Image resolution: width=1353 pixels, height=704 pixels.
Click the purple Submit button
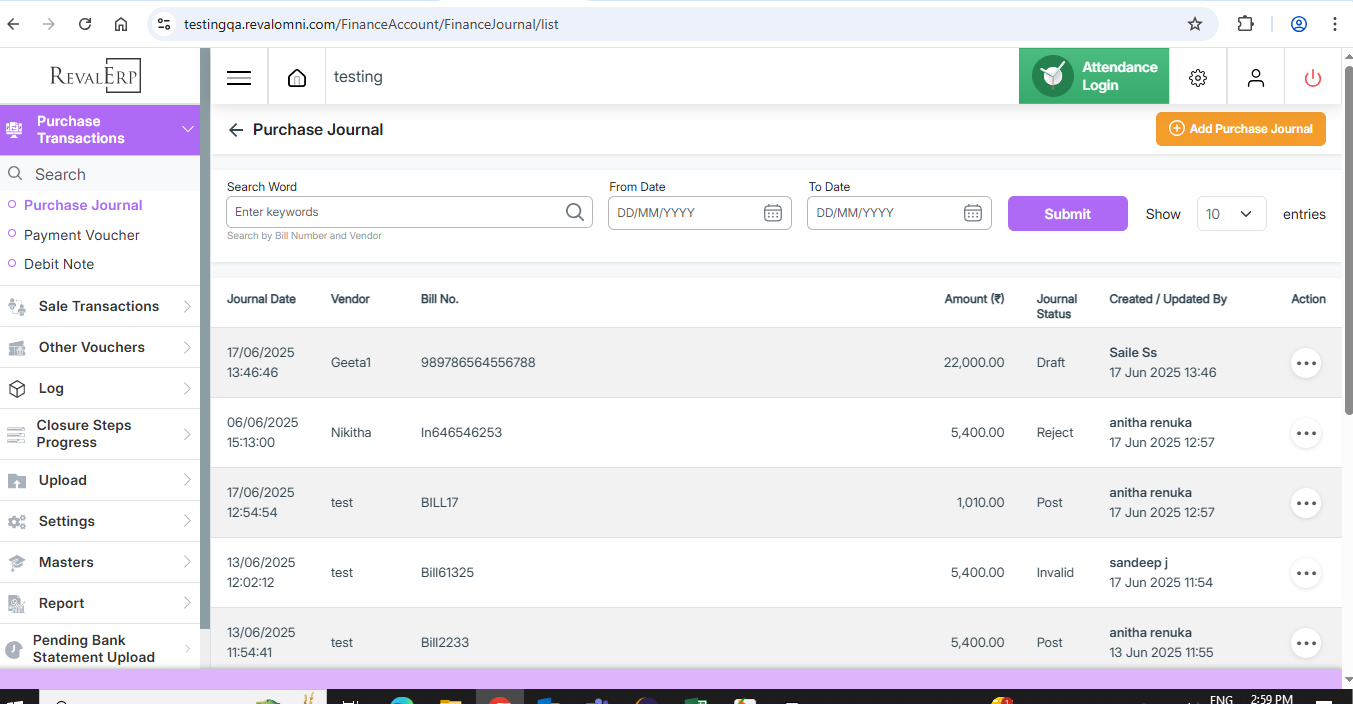tap(1067, 214)
